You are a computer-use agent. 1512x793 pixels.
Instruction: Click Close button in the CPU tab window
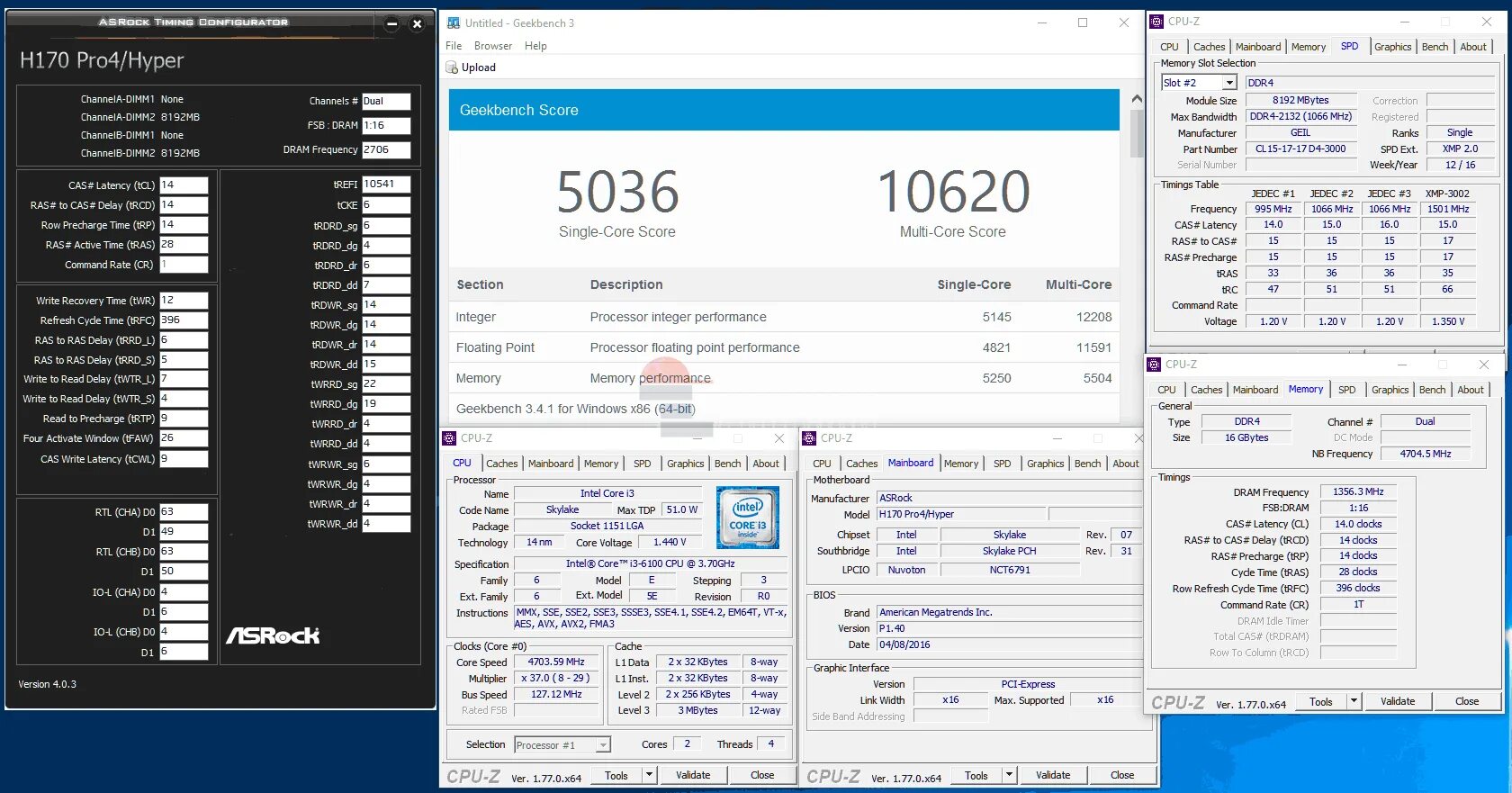762,775
